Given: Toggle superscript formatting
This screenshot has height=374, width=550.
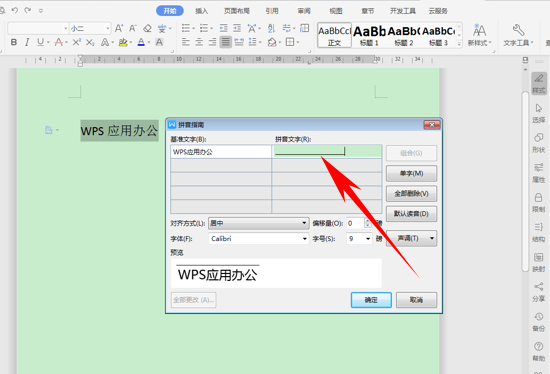Looking at the screenshot, I should 76,42.
